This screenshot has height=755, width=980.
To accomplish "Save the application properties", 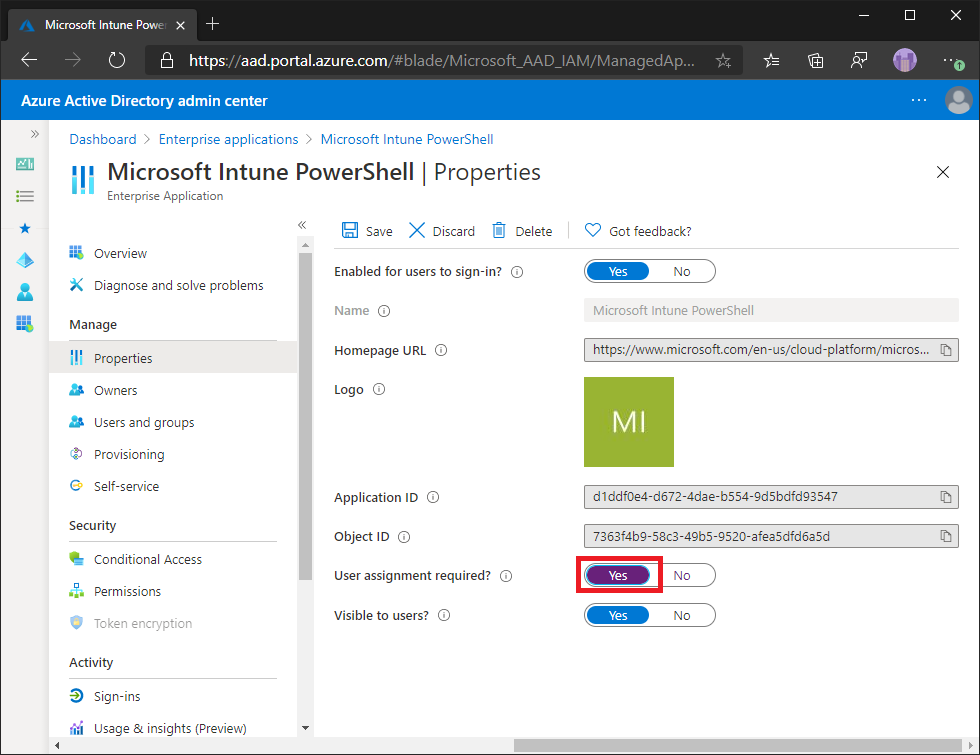I will (368, 231).
